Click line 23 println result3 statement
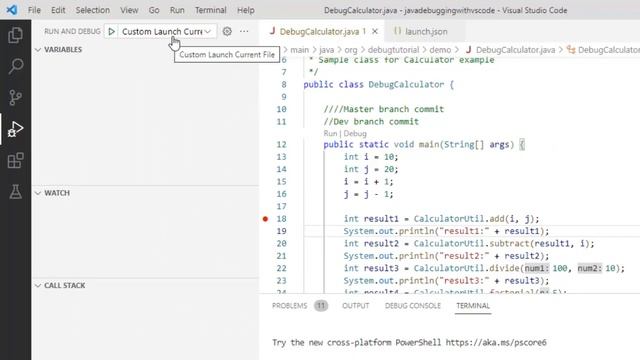 446,281
